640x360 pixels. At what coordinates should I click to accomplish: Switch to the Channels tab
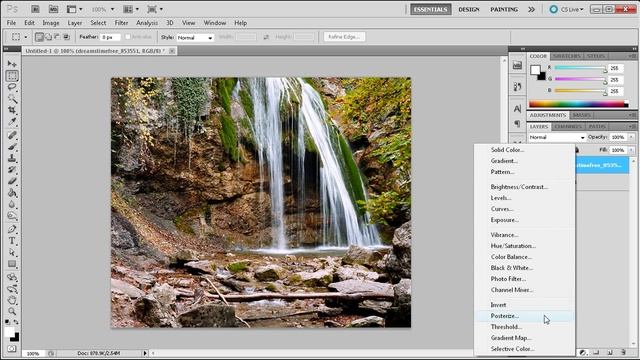coord(568,127)
